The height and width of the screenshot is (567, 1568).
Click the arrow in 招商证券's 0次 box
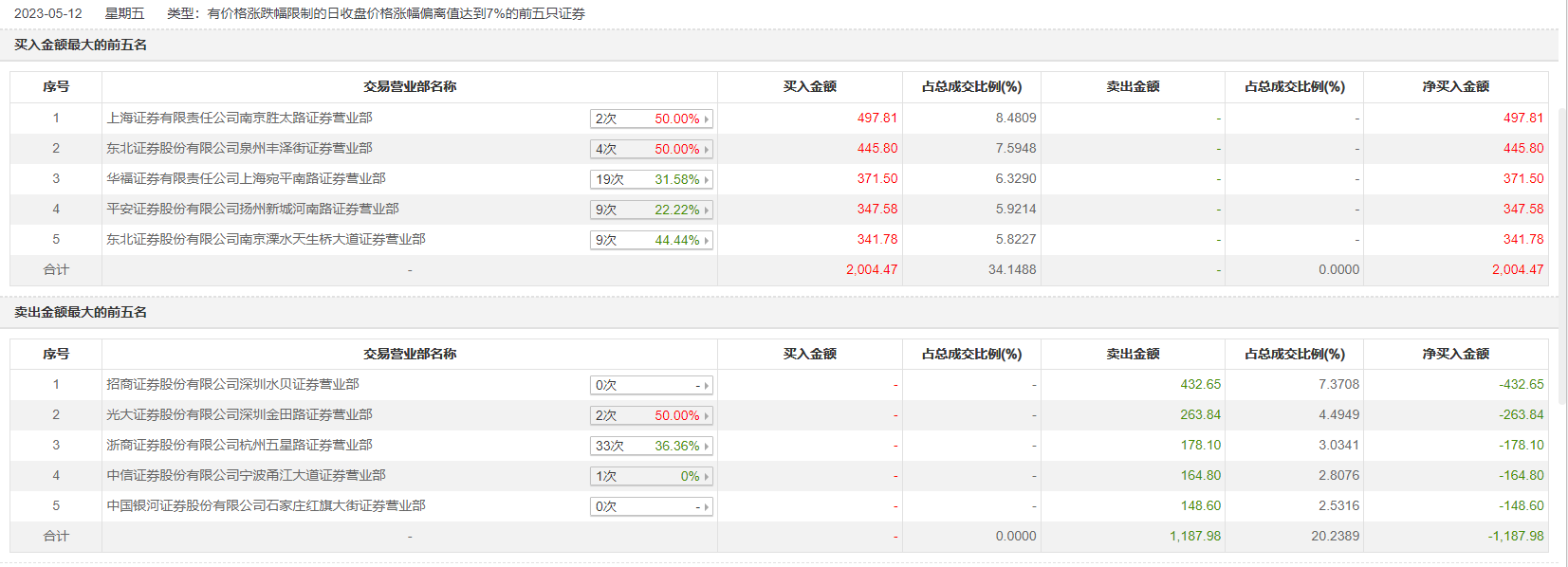707,386
